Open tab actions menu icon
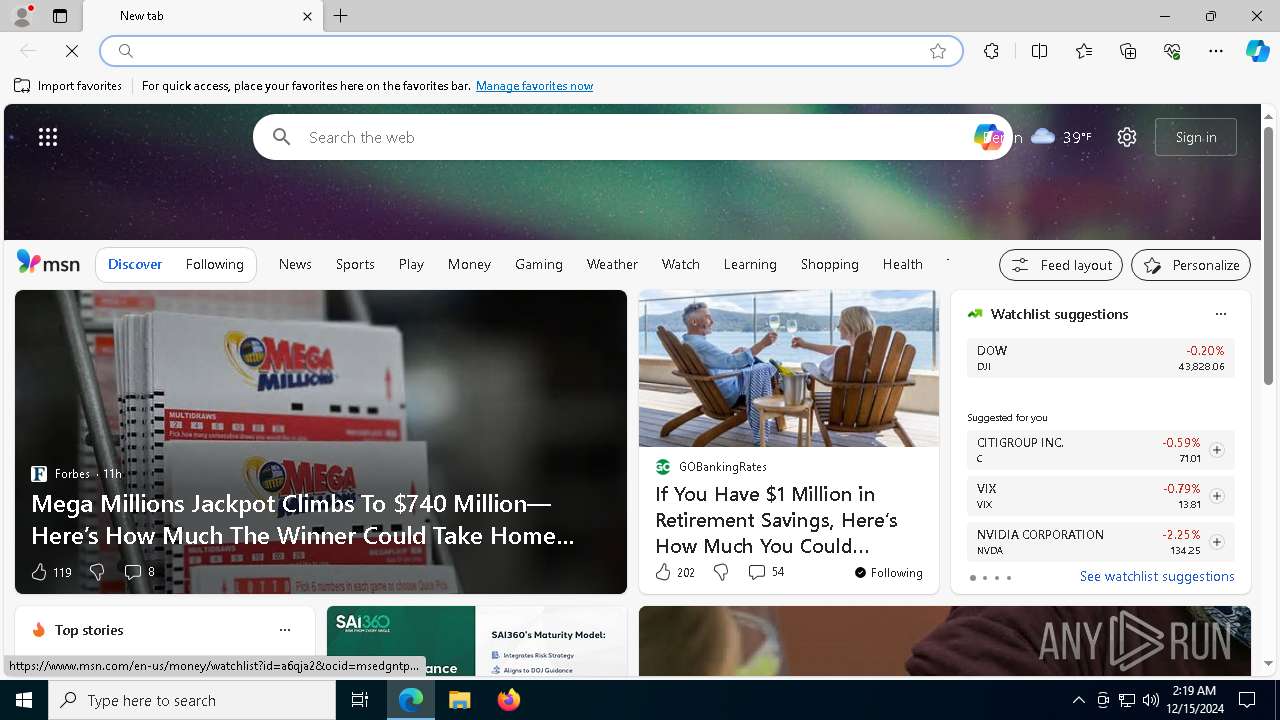Image resolution: width=1280 pixels, height=720 pixels. (x=60, y=16)
